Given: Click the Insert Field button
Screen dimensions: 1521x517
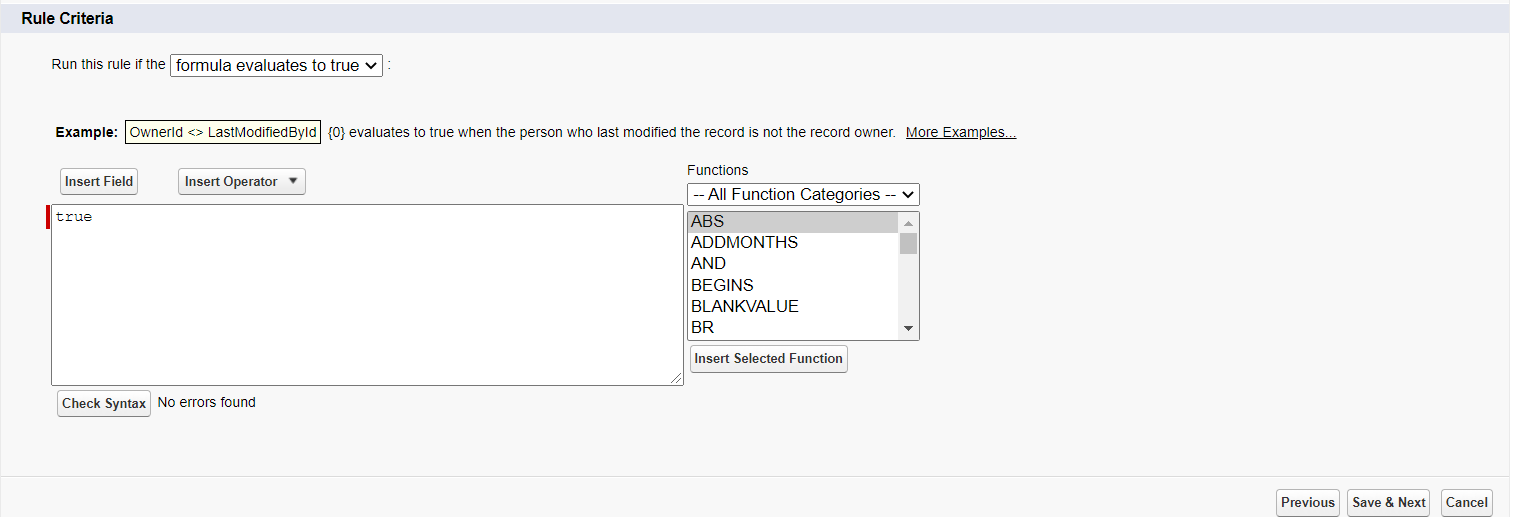Looking at the screenshot, I should pyautogui.click(x=99, y=182).
